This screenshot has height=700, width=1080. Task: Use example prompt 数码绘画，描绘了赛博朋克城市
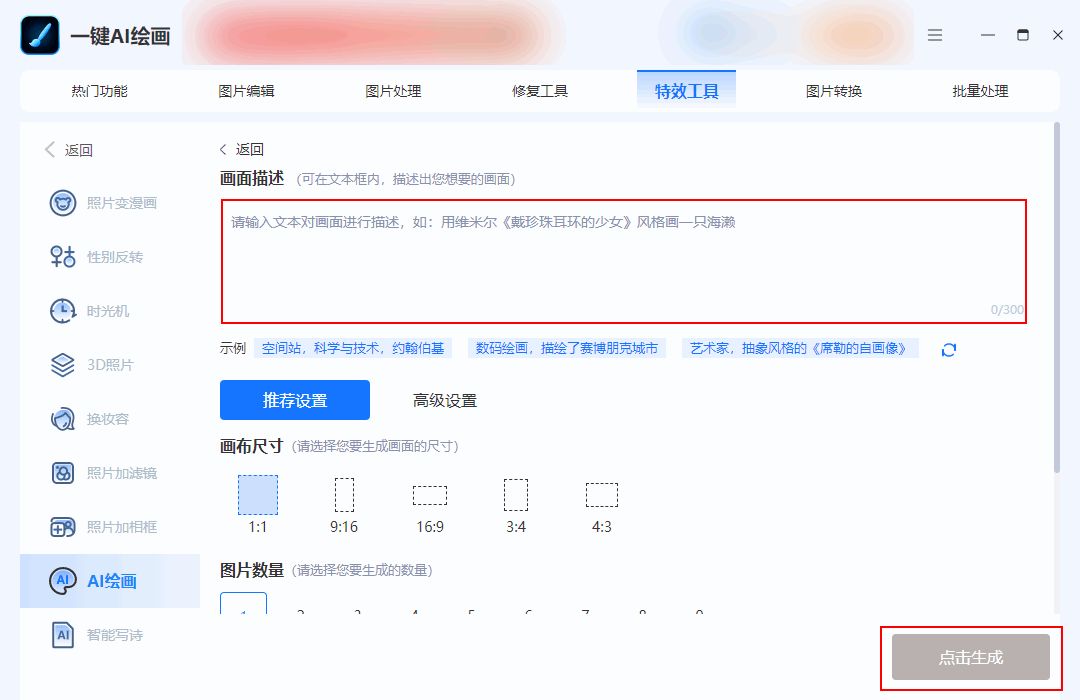tap(566, 349)
